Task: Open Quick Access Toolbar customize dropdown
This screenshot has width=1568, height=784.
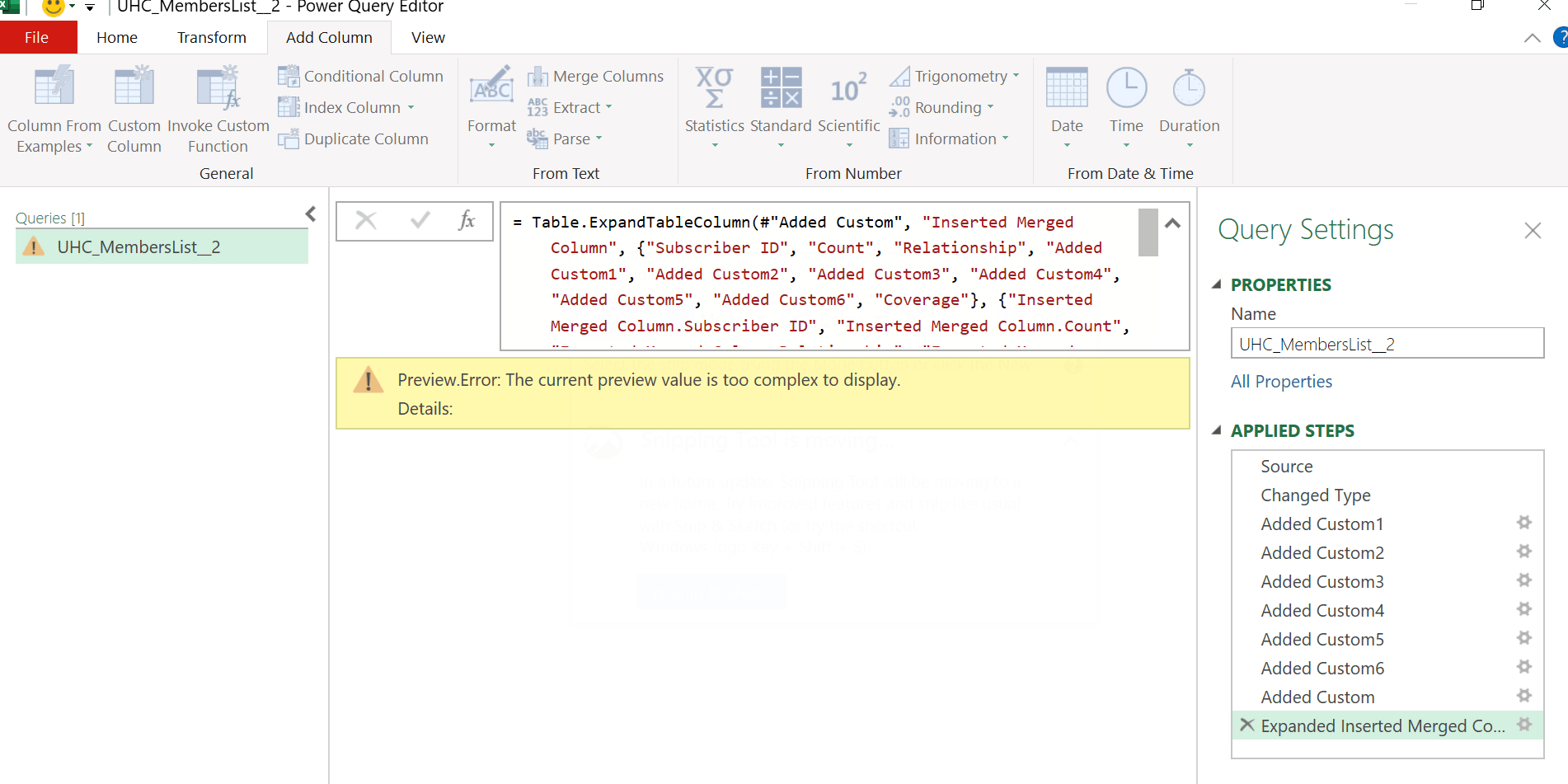Action: click(90, 7)
